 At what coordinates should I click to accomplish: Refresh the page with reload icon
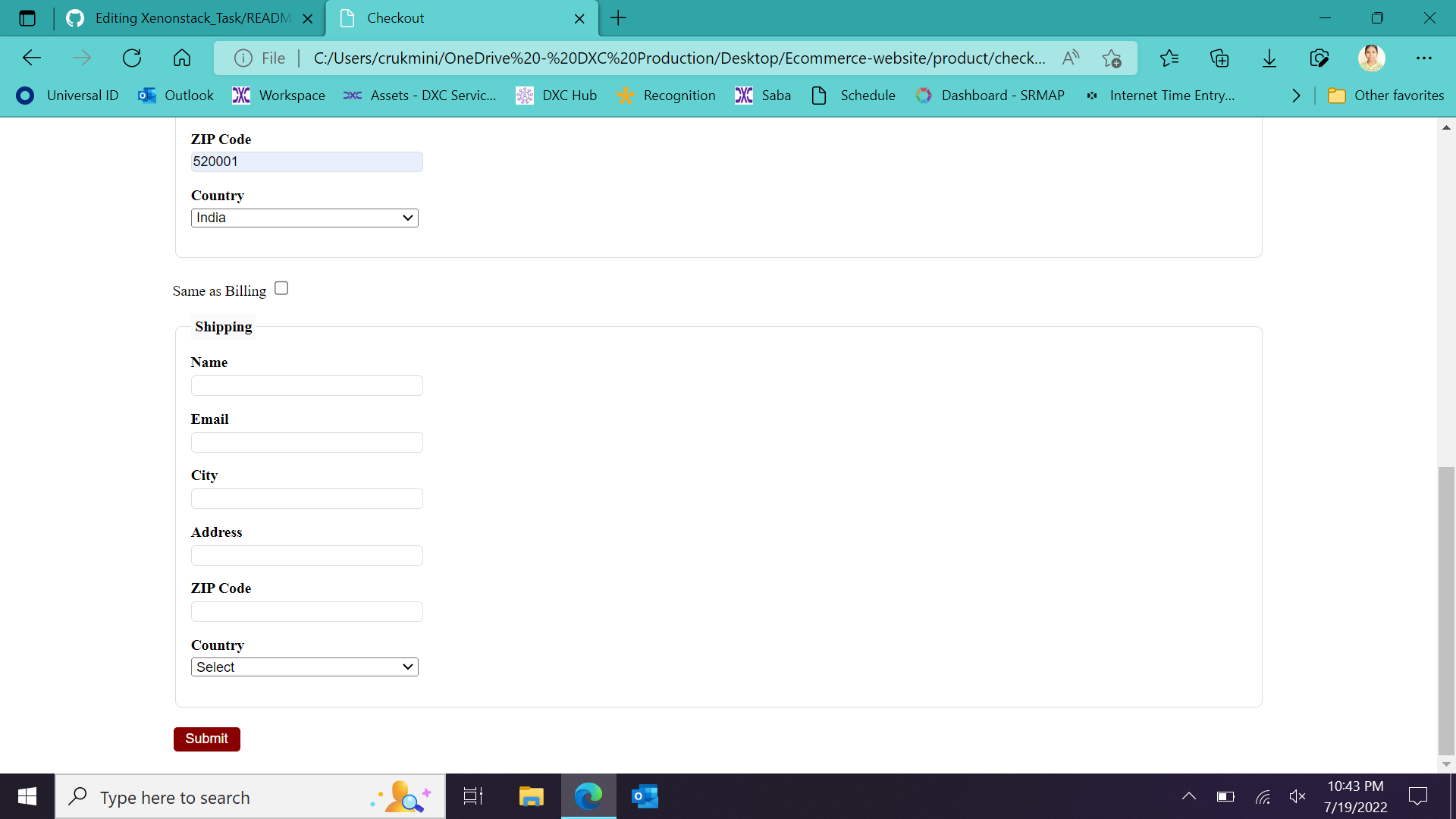132,58
